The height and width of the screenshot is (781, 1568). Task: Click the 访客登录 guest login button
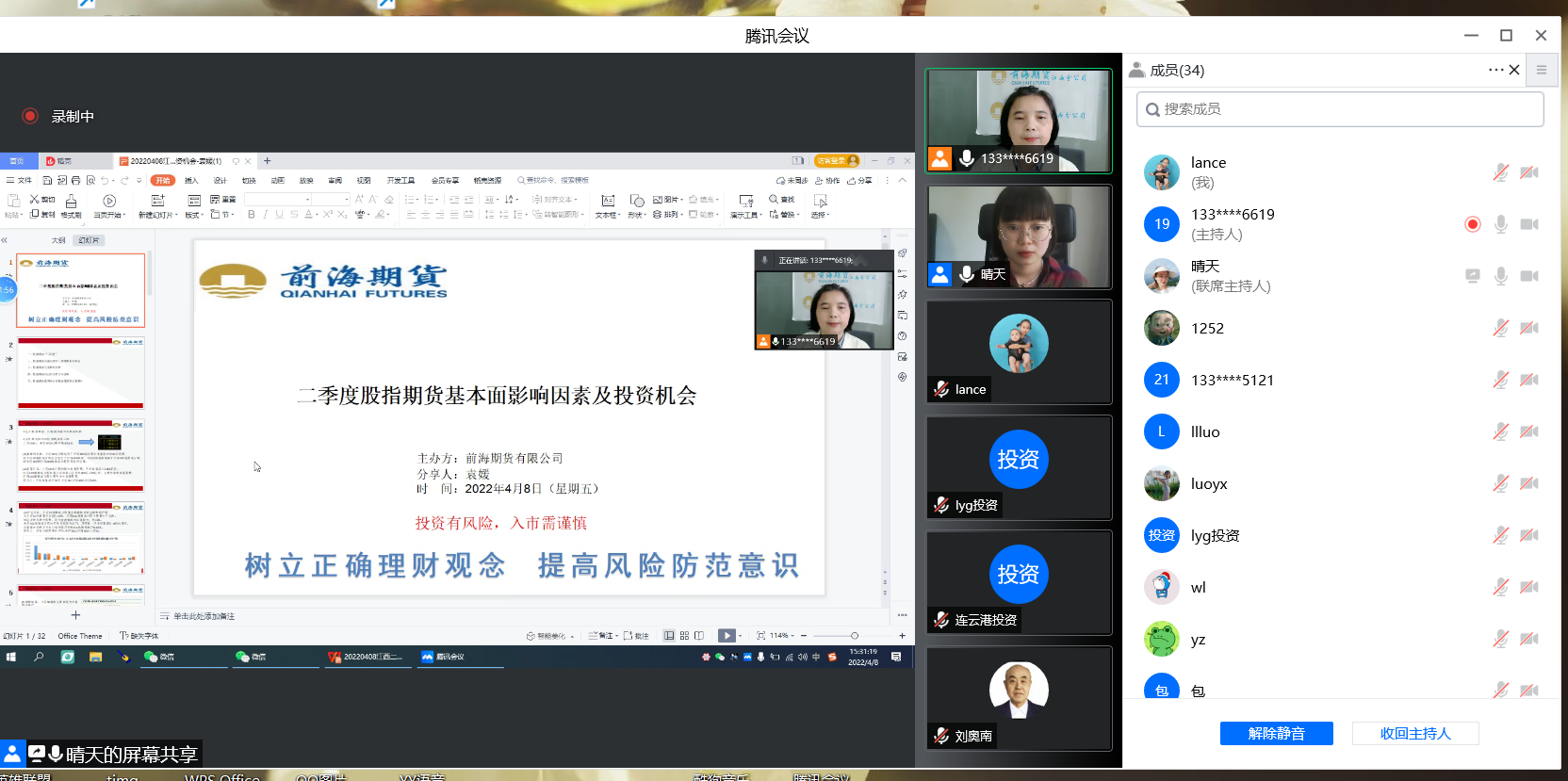[837, 161]
